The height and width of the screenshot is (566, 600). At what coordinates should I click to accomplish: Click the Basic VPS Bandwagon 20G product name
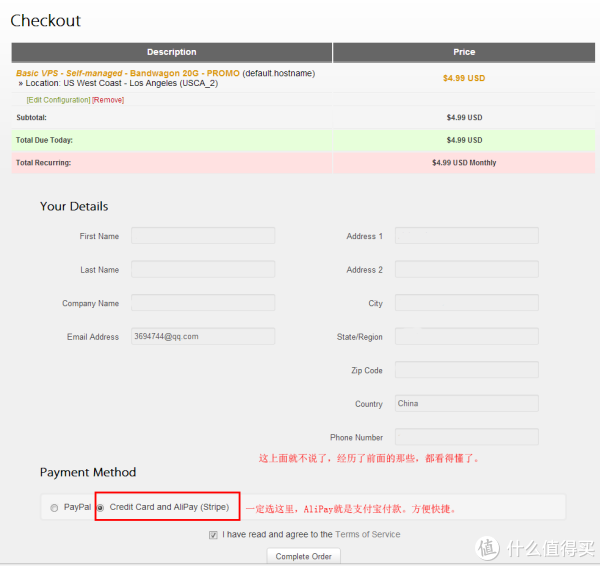pyautogui.click(x=127, y=73)
